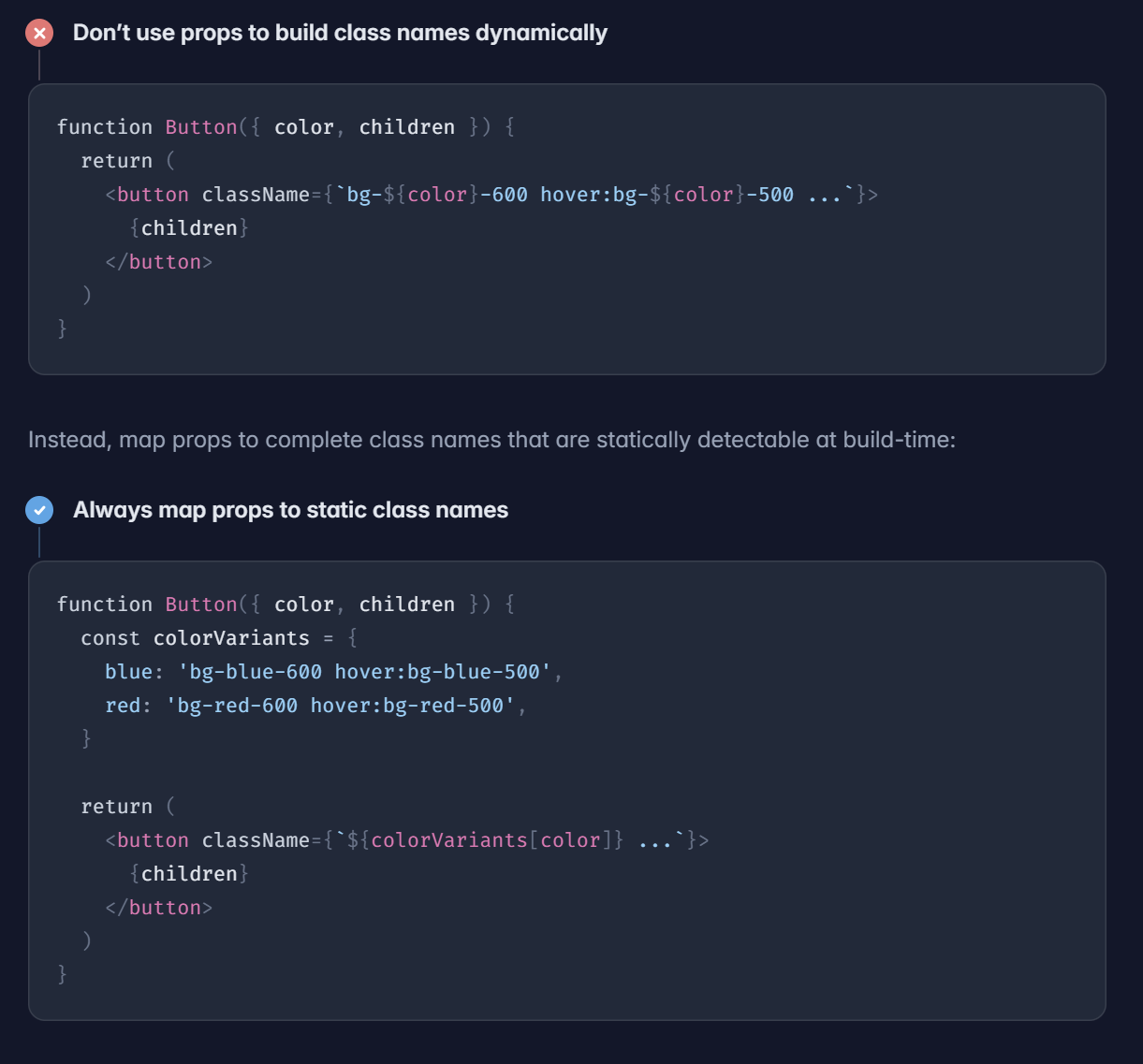Click "return (" in the first code block
The image size is (1143, 1064).
pyautogui.click(x=128, y=161)
